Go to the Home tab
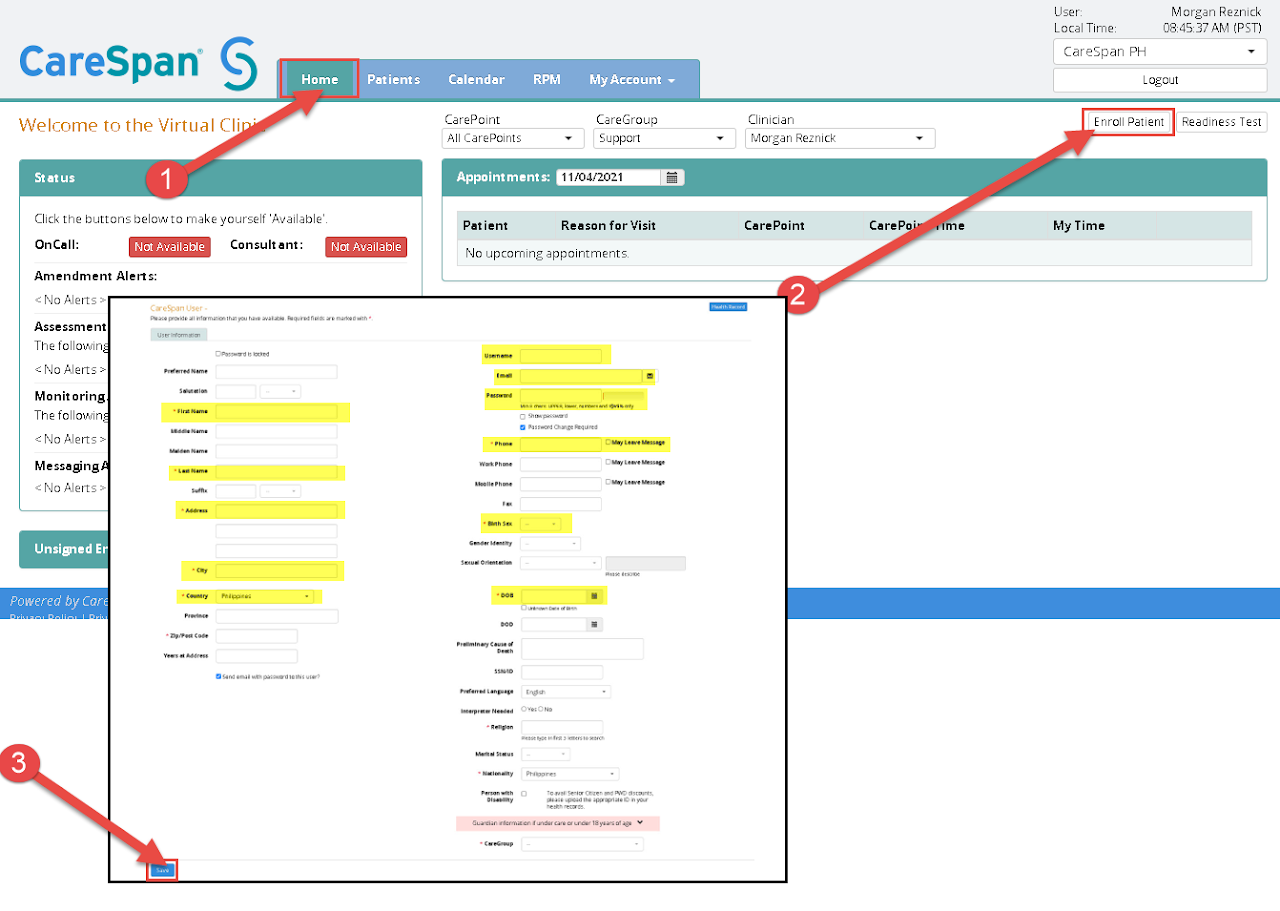 click(x=320, y=79)
